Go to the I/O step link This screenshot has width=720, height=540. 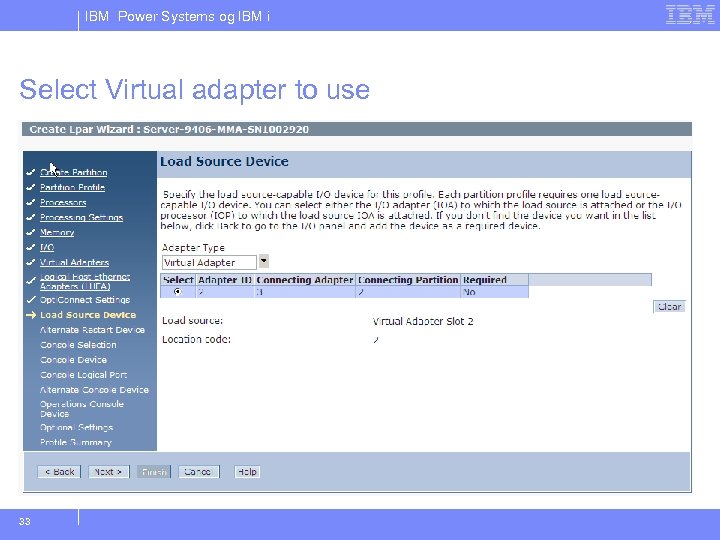(47, 248)
